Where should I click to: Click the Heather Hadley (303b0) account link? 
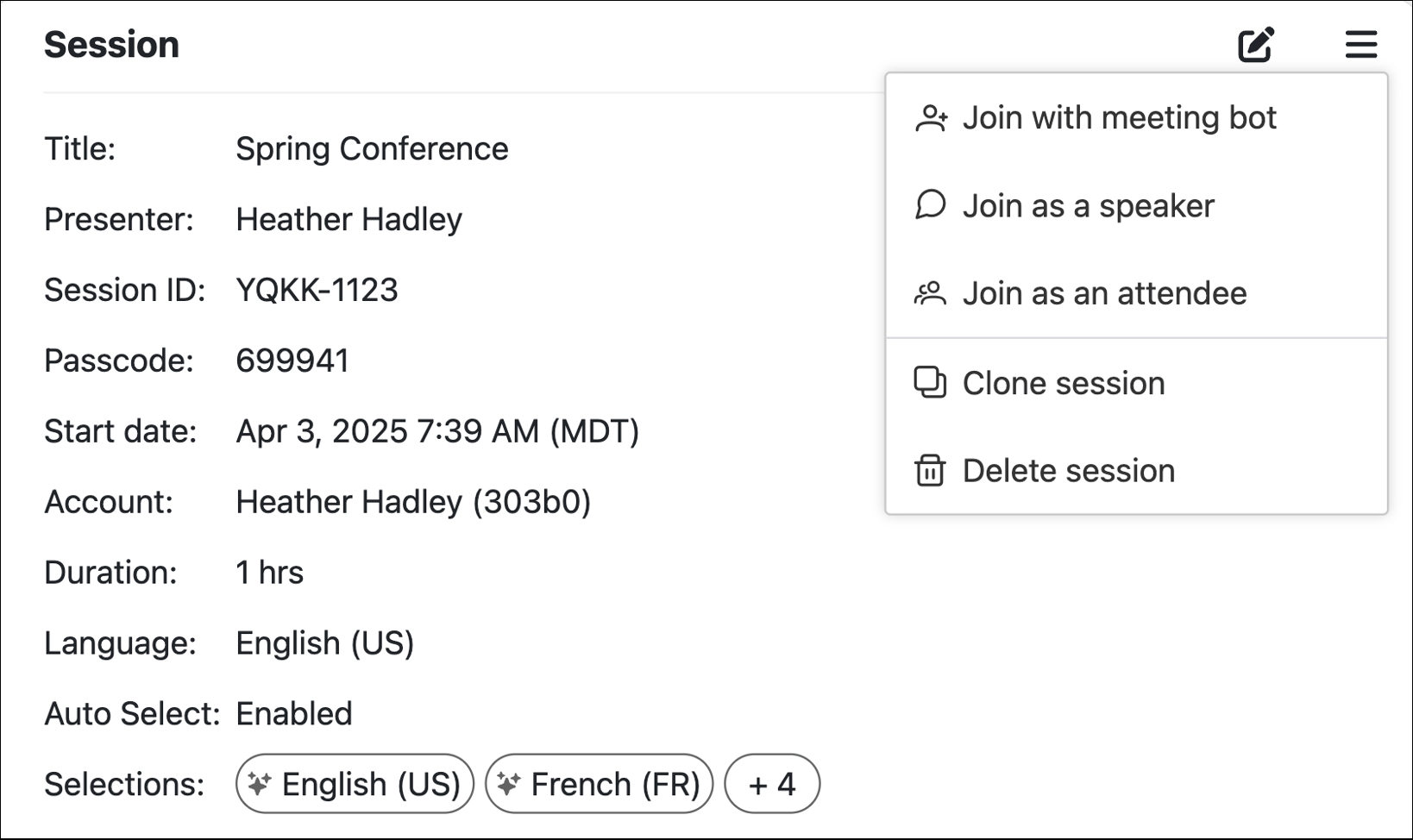(x=415, y=501)
